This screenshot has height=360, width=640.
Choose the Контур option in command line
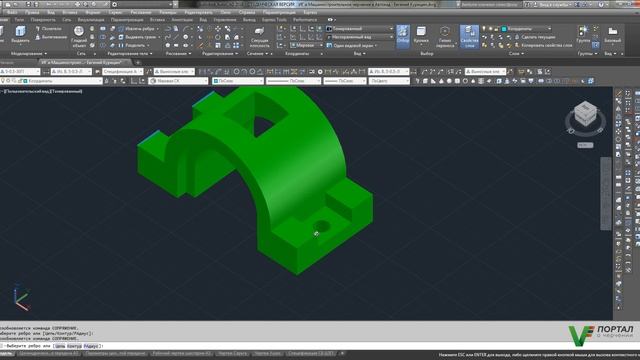[x=74, y=346]
